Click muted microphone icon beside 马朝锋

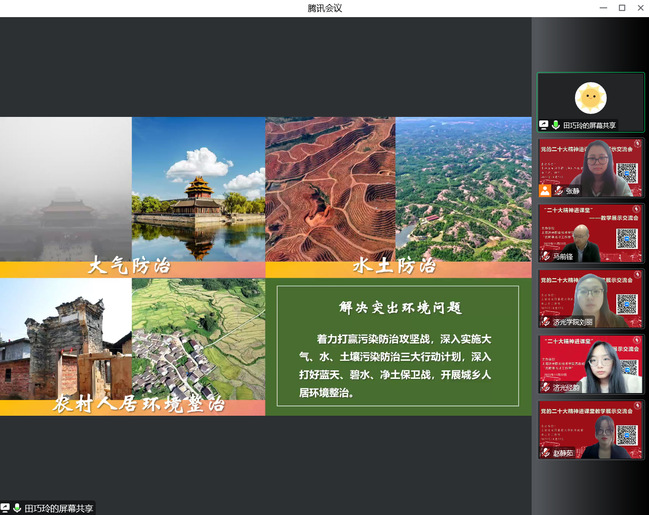click(x=545, y=256)
